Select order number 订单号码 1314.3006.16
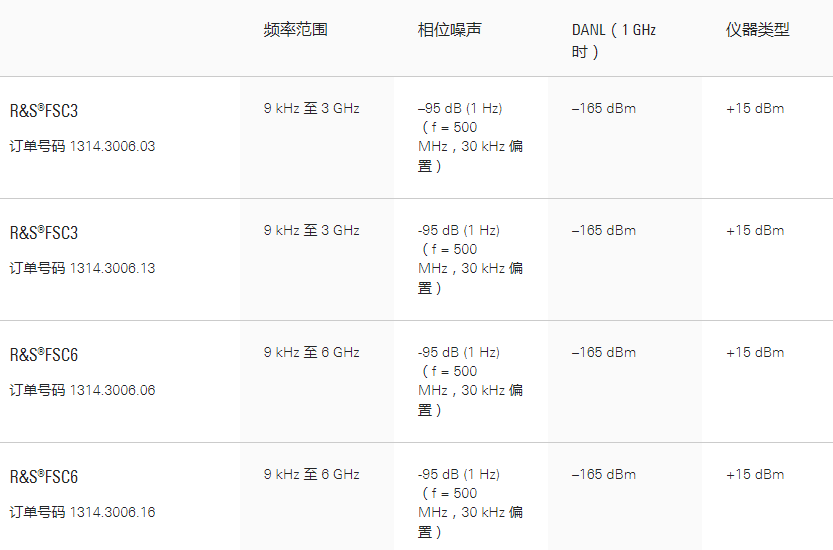The height and width of the screenshot is (550, 833). coord(83,512)
